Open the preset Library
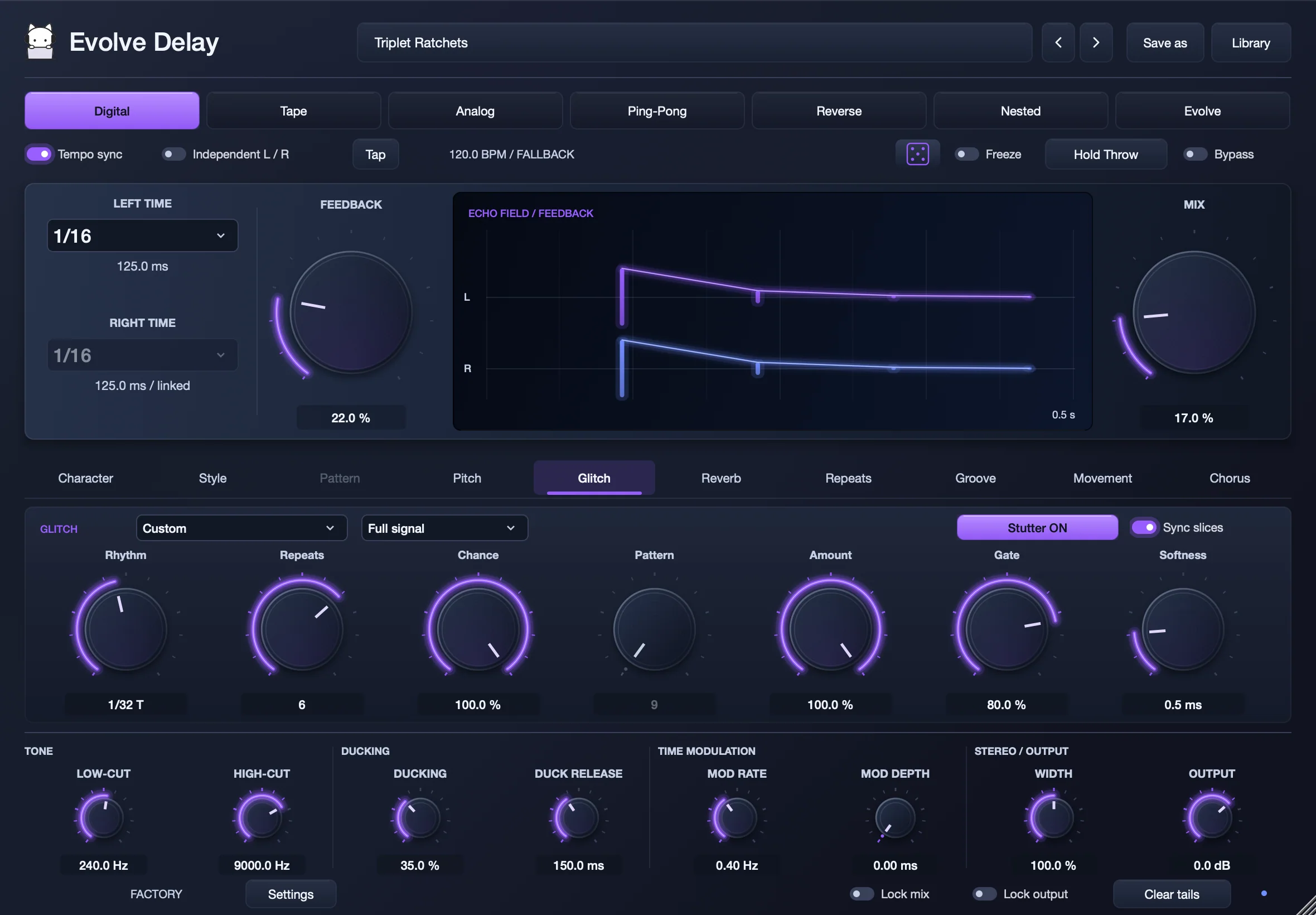 (1251, 42)
